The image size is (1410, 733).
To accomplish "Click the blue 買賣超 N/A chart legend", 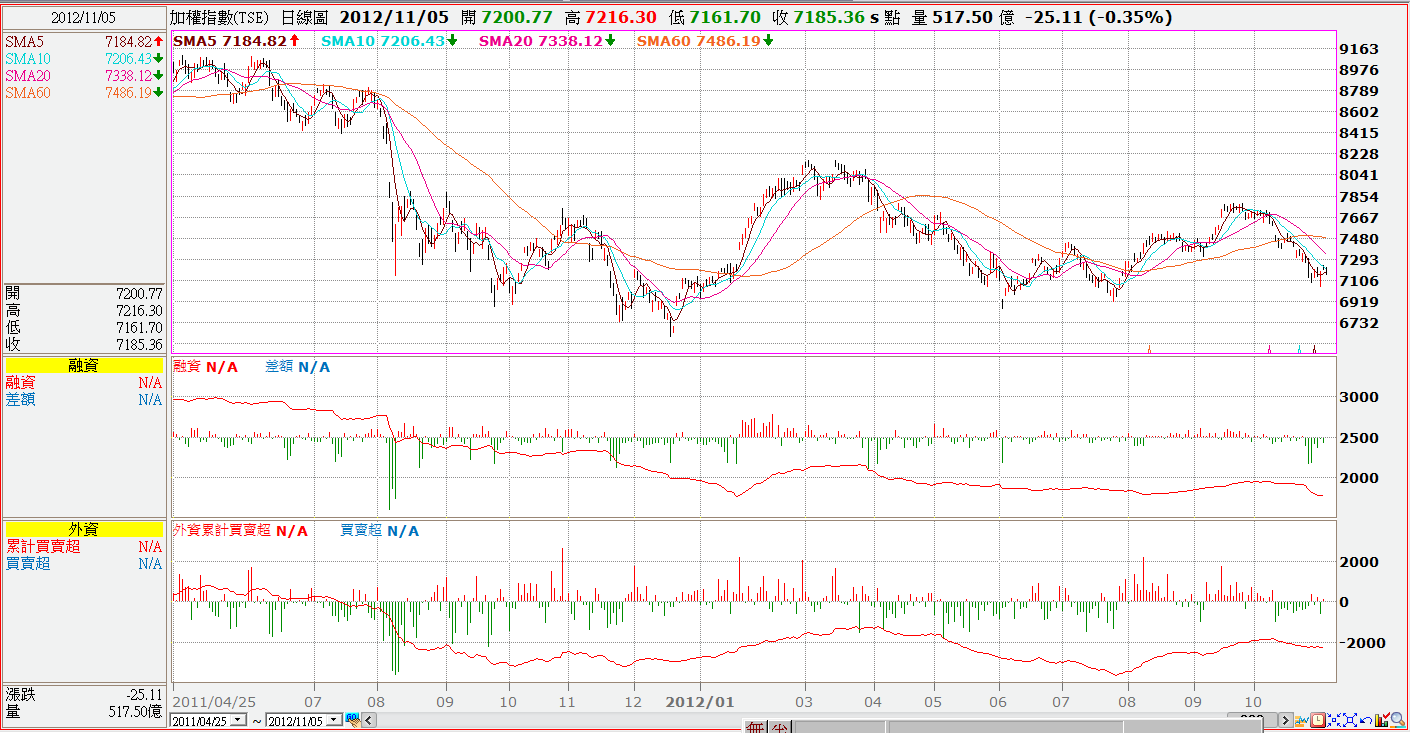I will click(x=380, y=530).
